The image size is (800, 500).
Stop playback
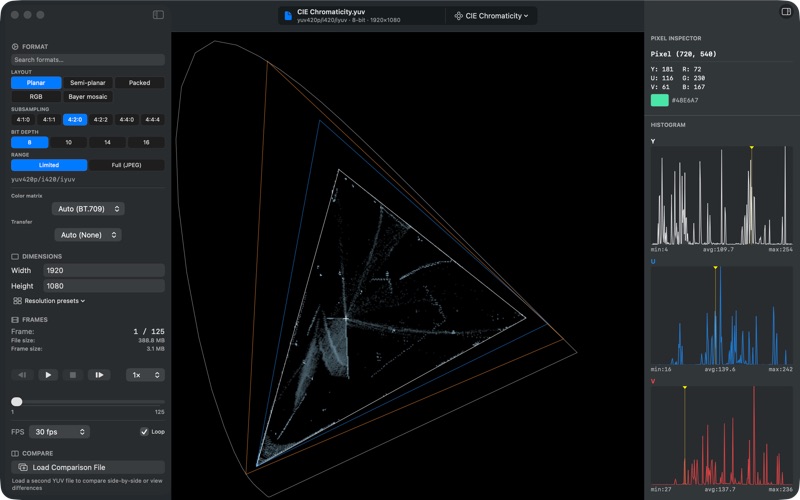(73, 375)
